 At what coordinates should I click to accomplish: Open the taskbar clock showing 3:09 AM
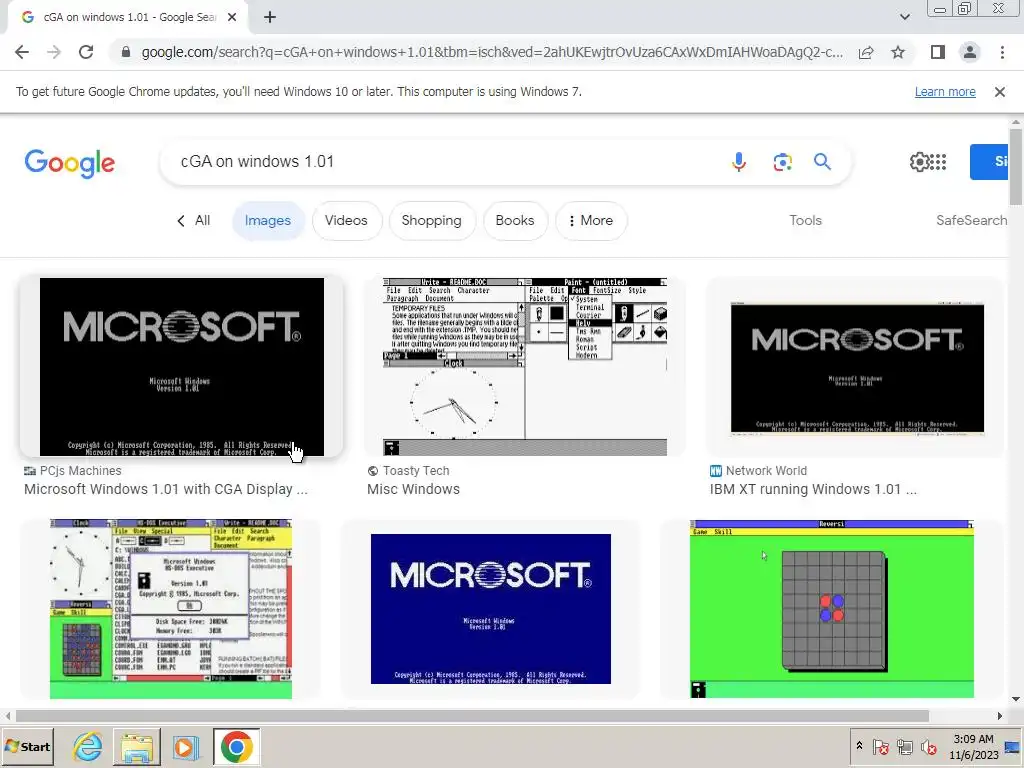coord(973,746)
